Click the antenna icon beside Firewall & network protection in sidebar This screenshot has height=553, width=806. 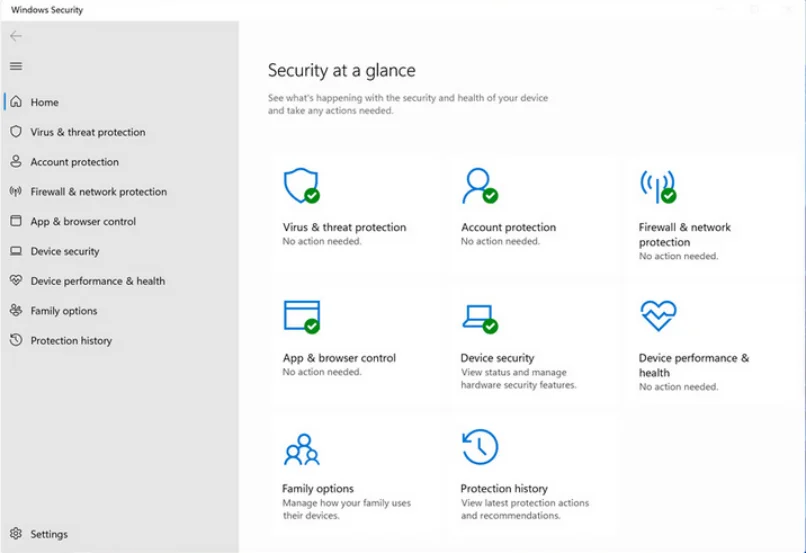click(x=16, y=191)
